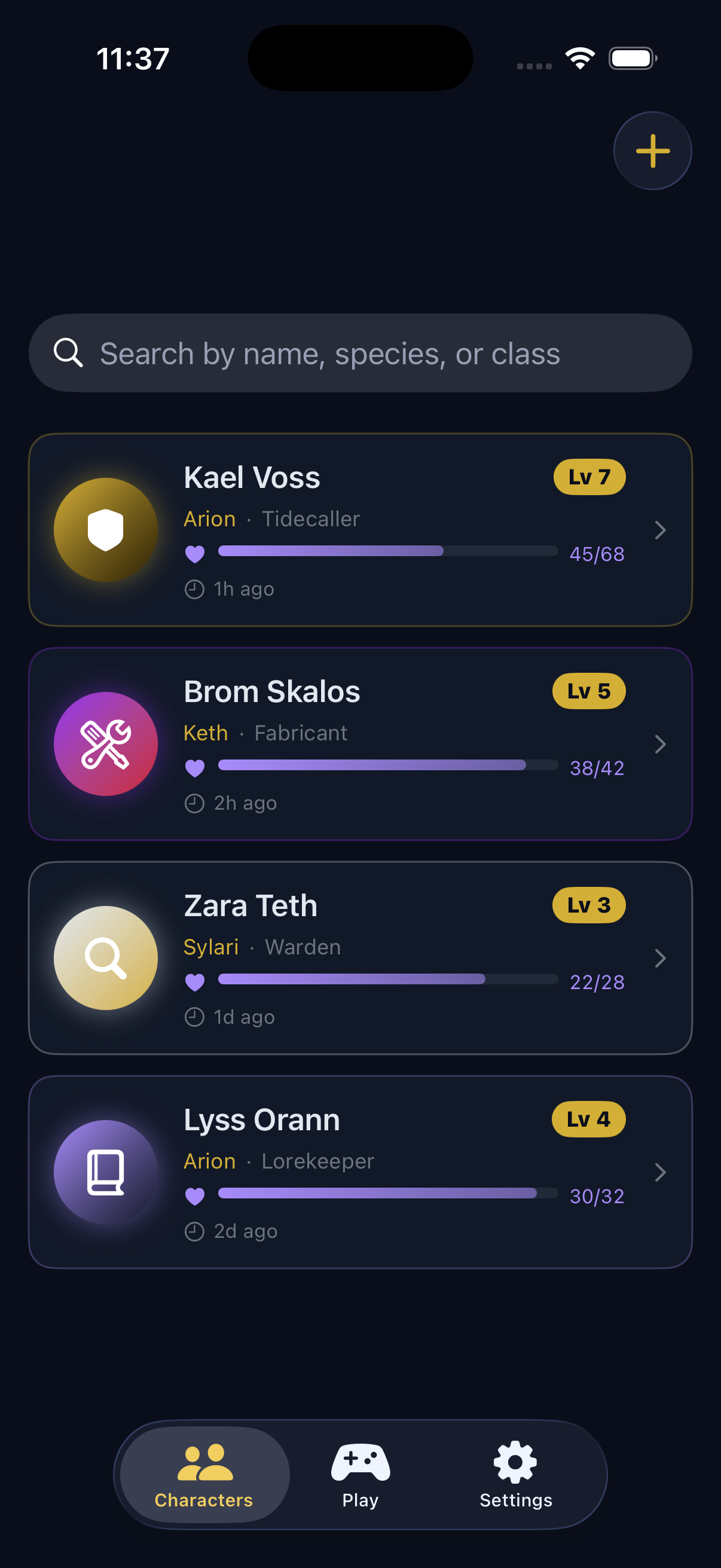Click the search magnifier icon in search bar

[68, 353]
